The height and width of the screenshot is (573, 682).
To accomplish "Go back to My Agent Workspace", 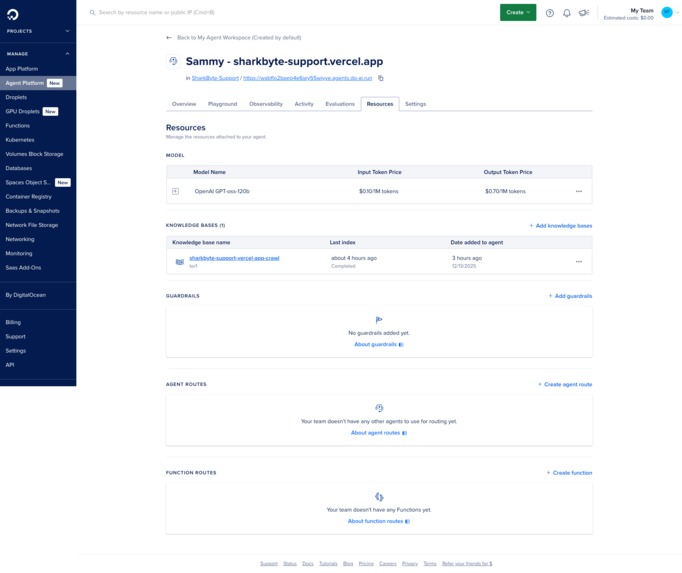I will pyautogui.click(x=239, y=38).
